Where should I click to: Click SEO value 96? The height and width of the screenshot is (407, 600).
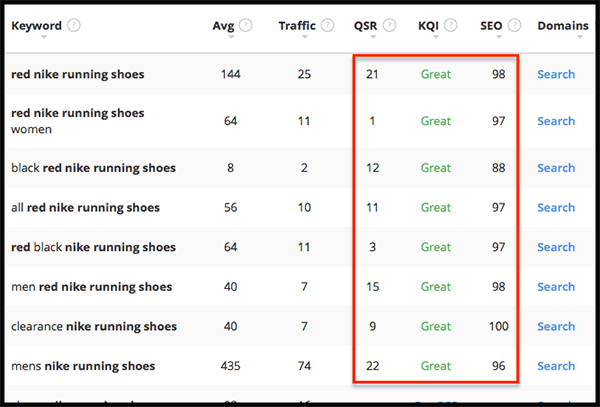499,366
